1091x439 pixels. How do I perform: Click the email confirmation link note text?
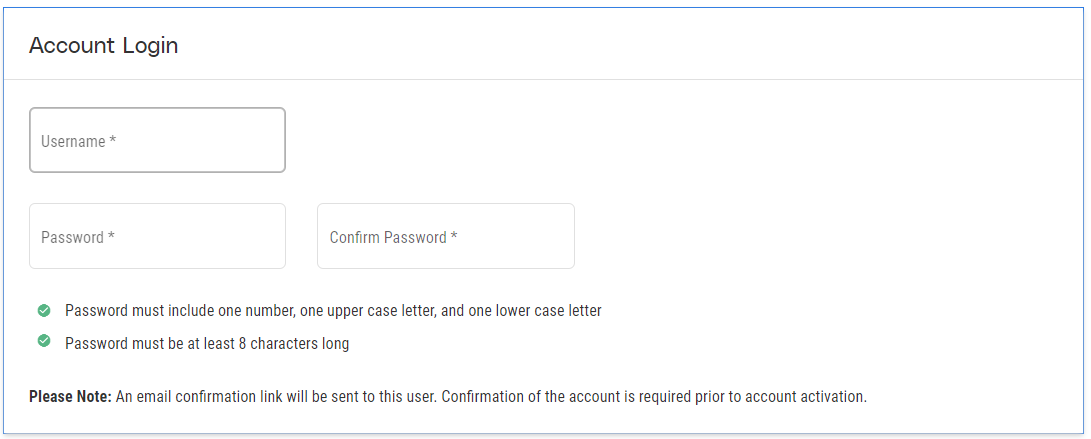(x=490, y=396)
